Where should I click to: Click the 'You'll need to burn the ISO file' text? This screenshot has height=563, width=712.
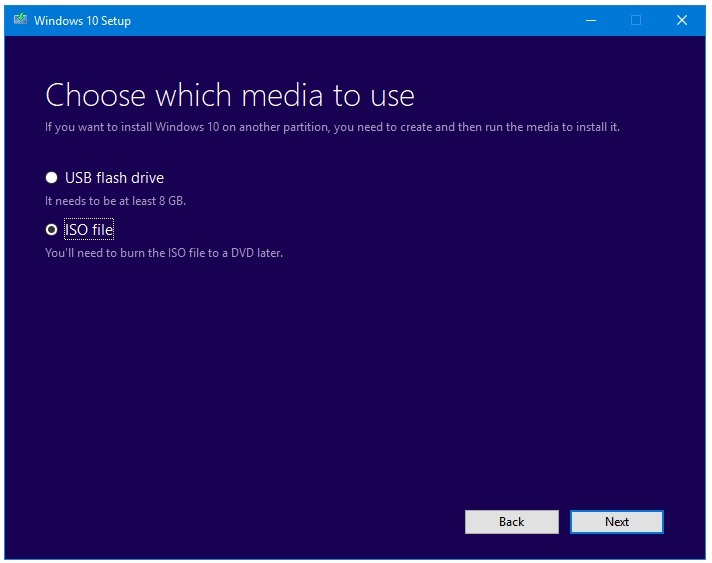[164, 253]
